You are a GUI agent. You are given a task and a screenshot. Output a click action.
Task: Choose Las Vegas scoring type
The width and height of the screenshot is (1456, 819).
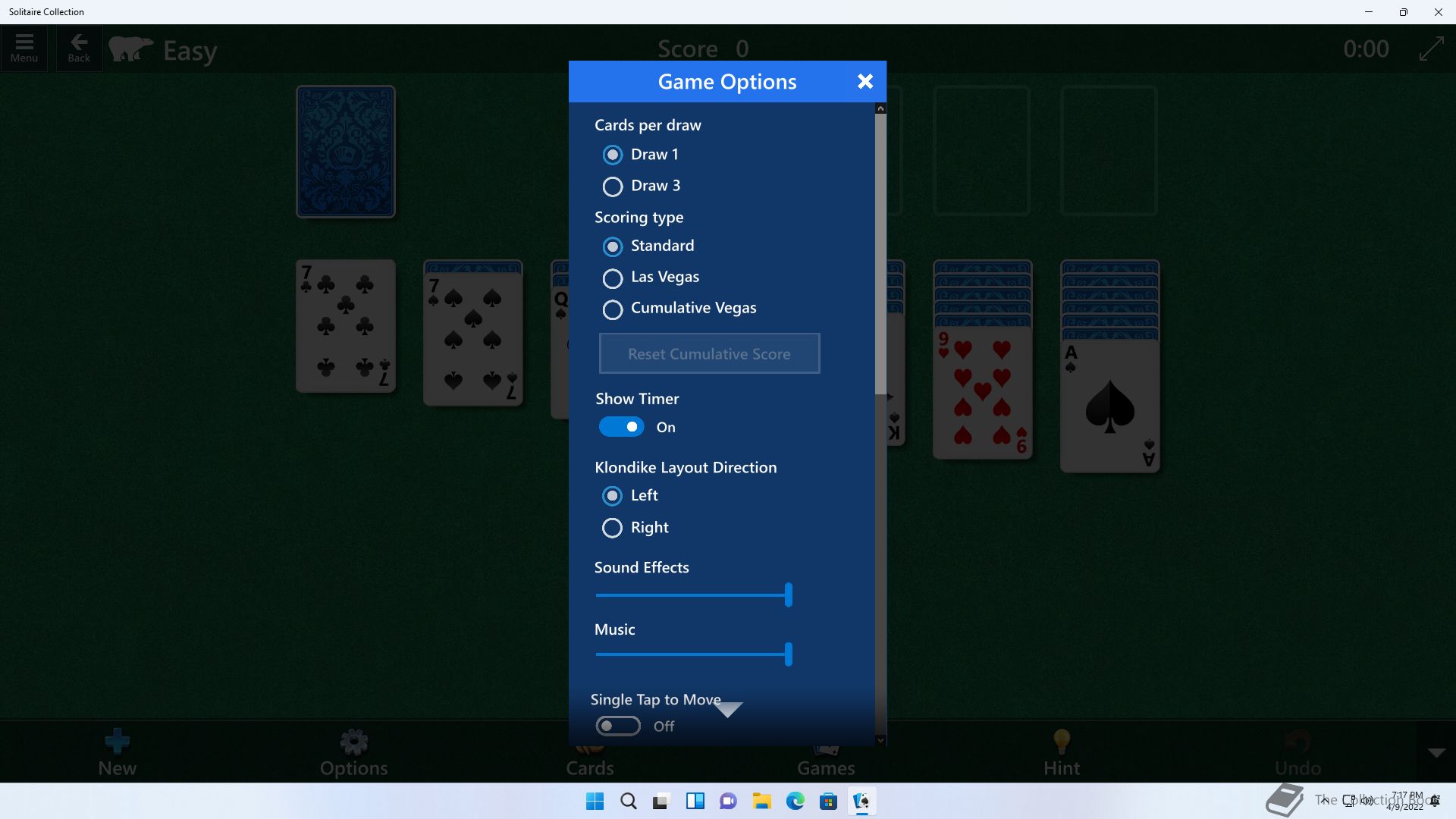(x=613, y=278)
